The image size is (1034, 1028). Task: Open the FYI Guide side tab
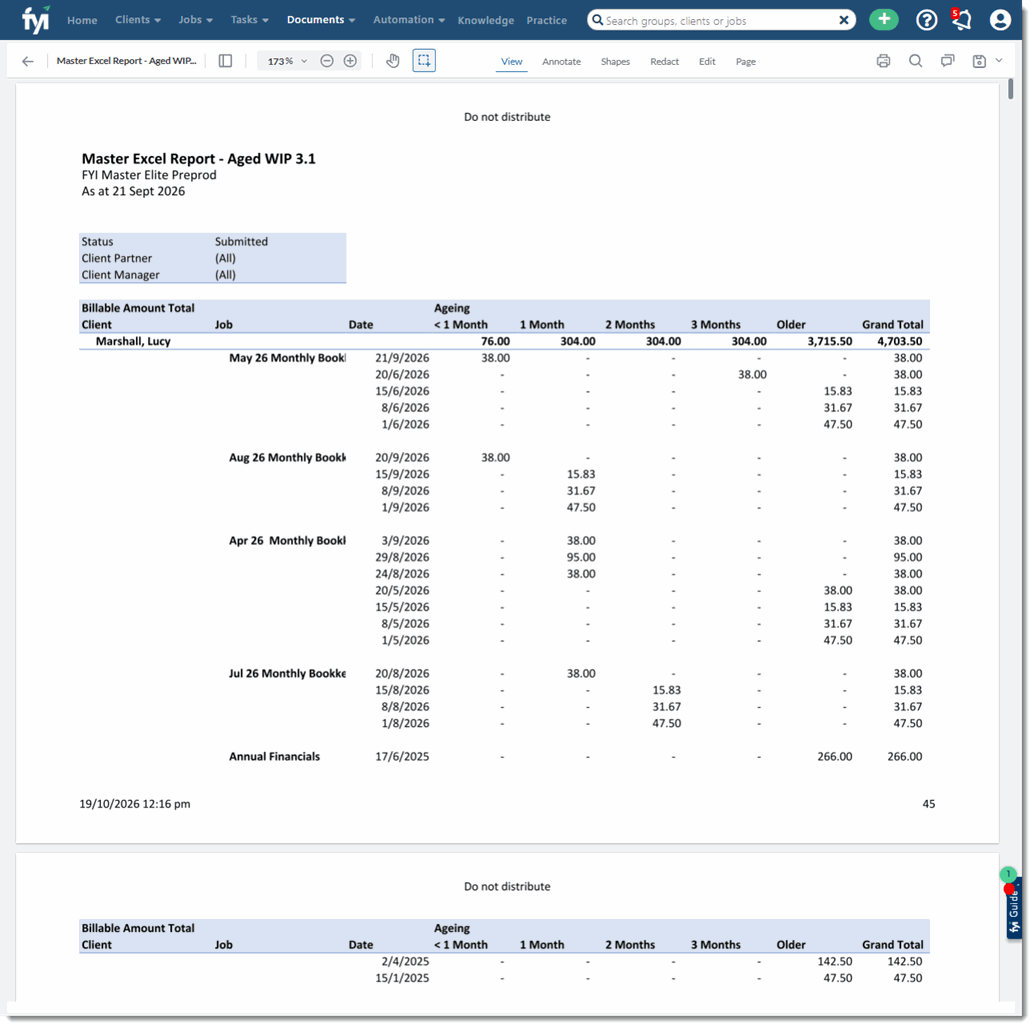tap(1014, 908)
